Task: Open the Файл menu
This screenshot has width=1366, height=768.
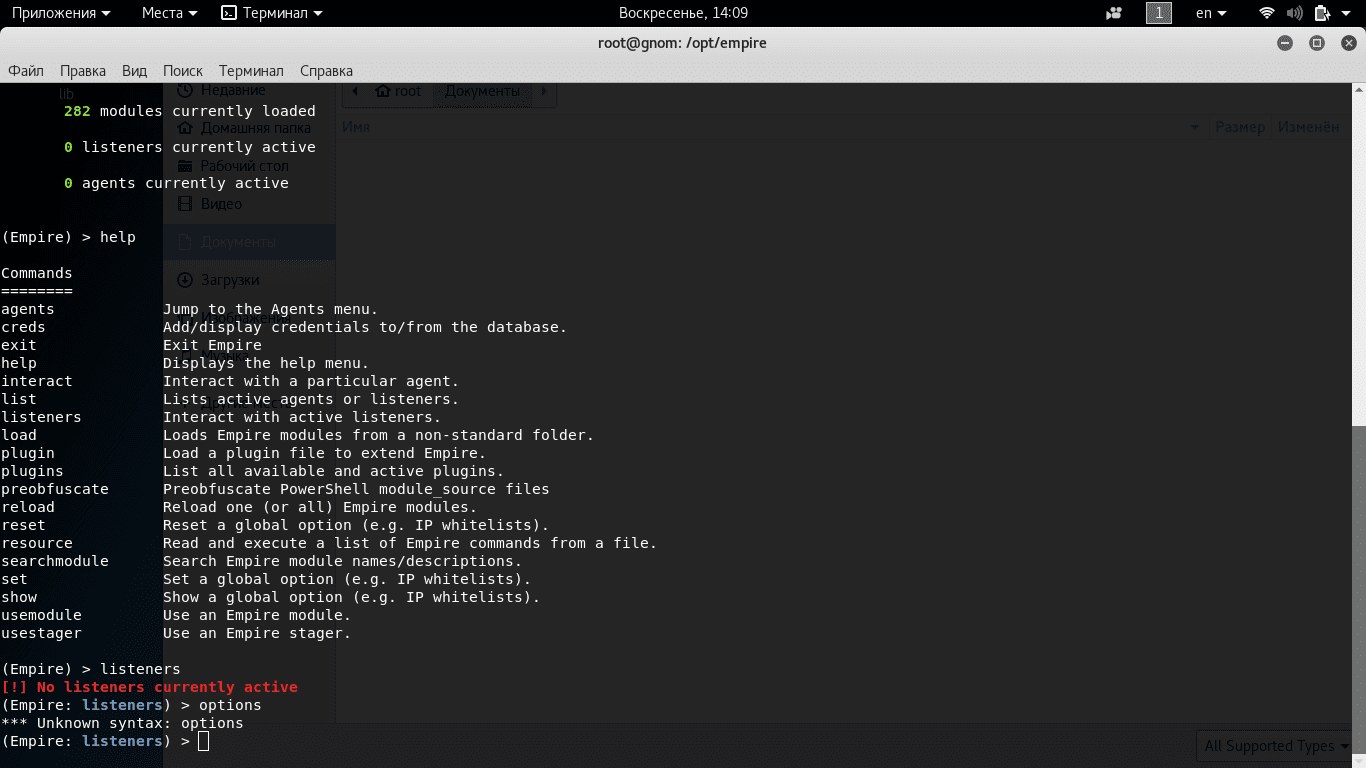Action: tap(26, 71)
